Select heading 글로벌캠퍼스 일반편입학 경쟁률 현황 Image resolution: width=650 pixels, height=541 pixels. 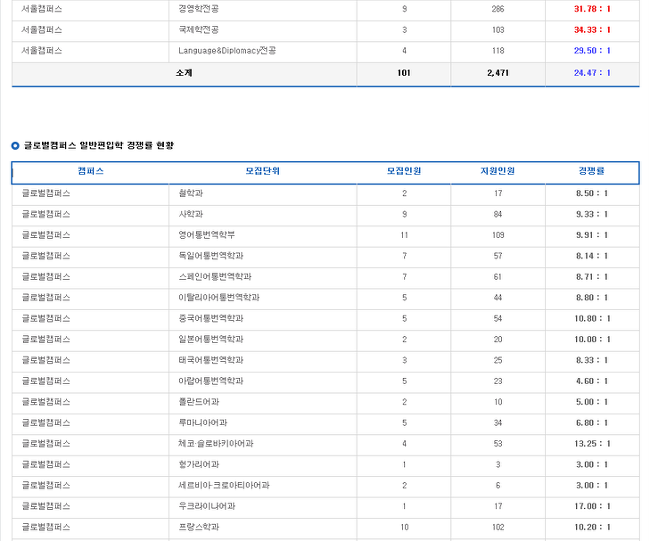tap(99, 146)
